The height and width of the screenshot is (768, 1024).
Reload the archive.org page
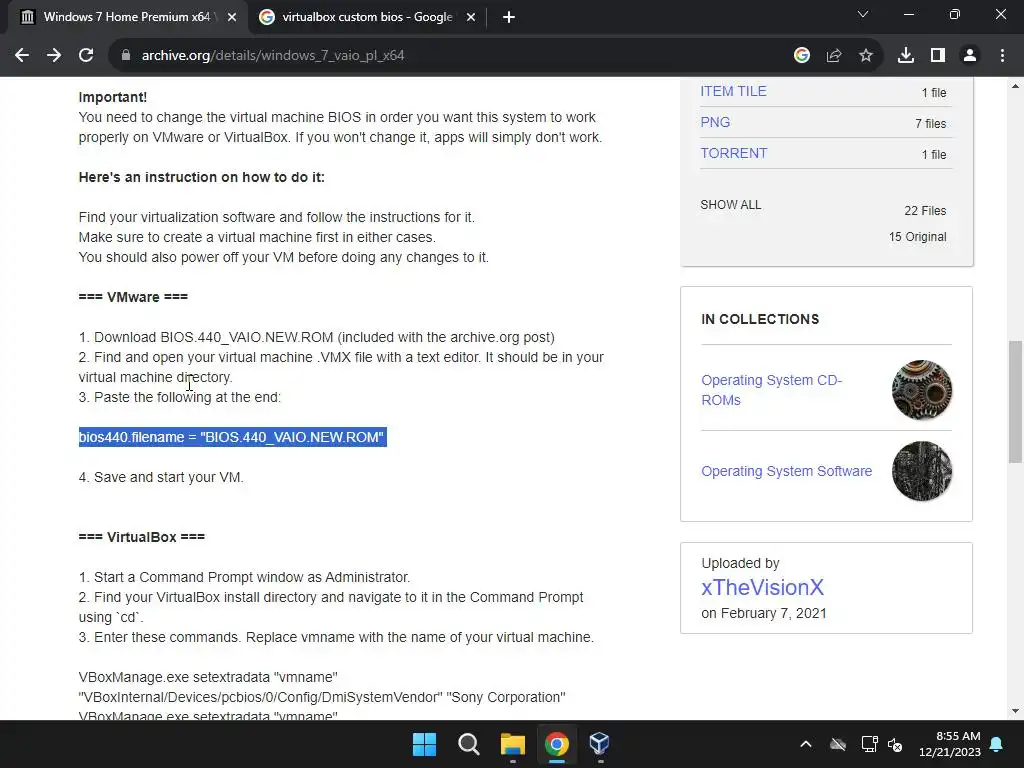[86, 56]
